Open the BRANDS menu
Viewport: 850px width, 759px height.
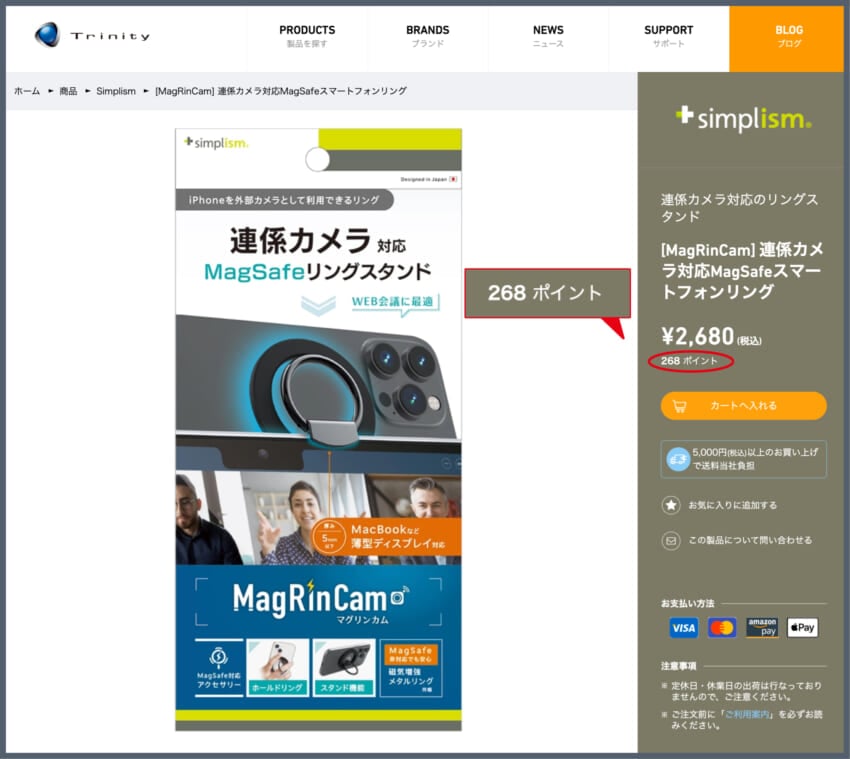[427, 36]
